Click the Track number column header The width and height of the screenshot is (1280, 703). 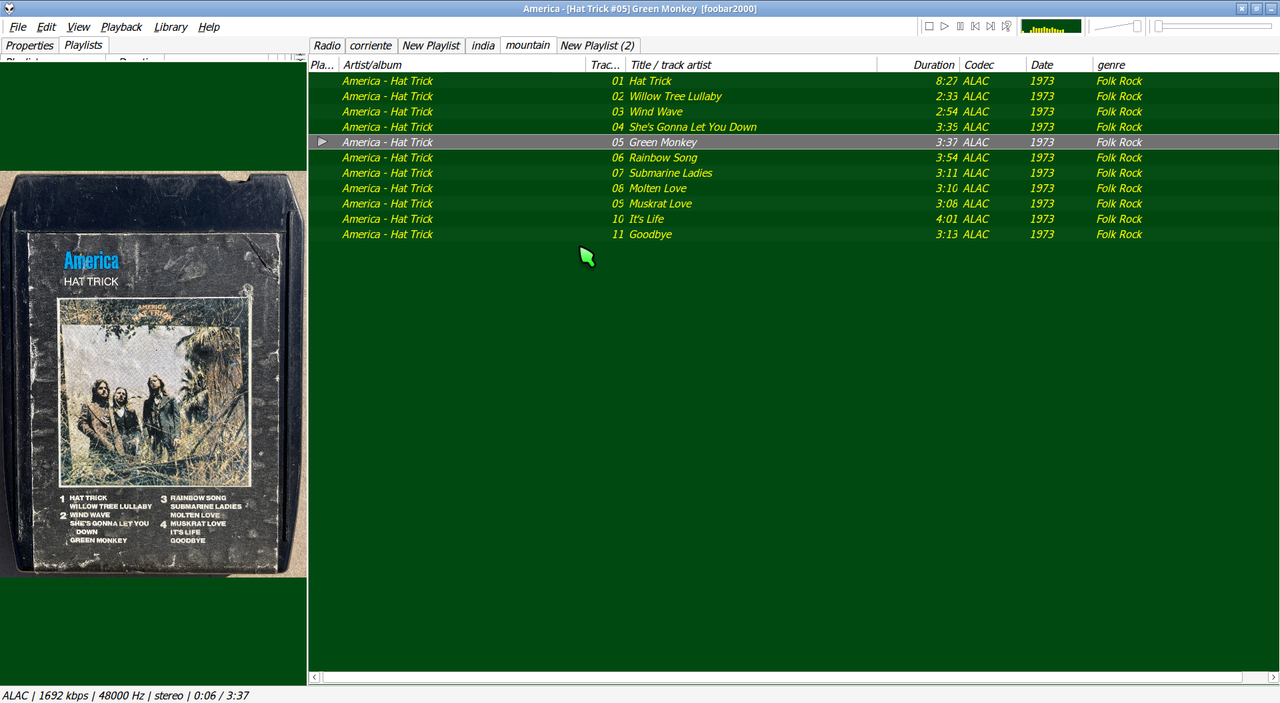(x=606, y=65)
